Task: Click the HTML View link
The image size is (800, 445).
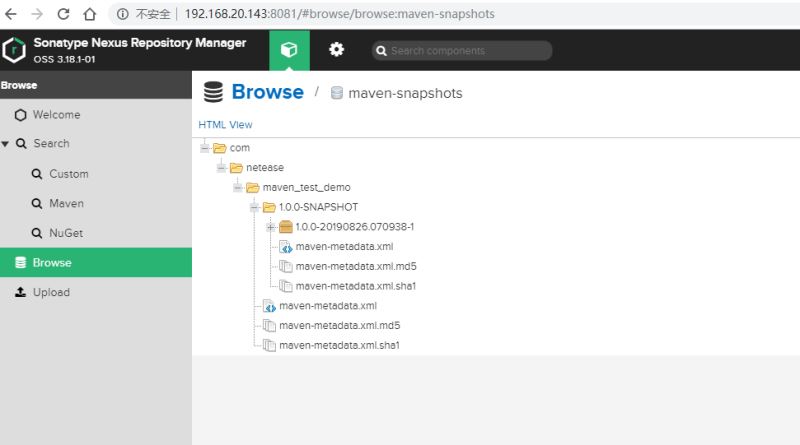Action: 226,125
